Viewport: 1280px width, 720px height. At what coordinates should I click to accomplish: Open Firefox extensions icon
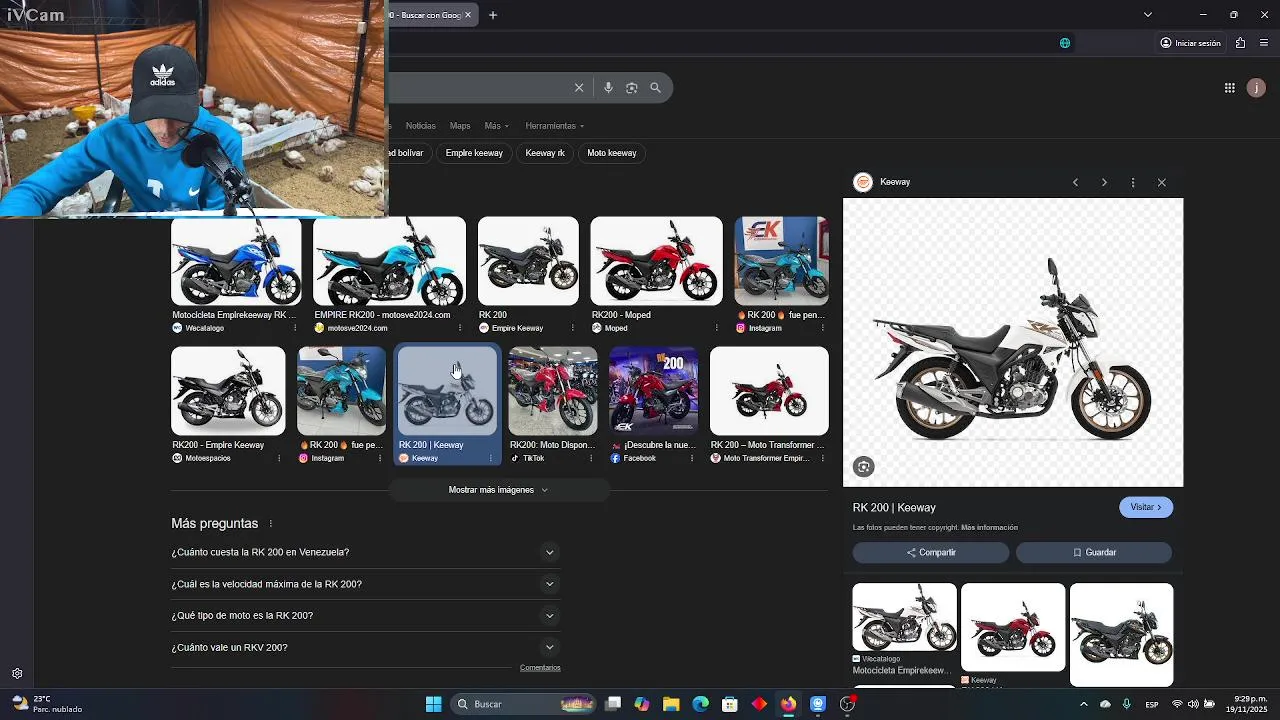click(1240, 43)
